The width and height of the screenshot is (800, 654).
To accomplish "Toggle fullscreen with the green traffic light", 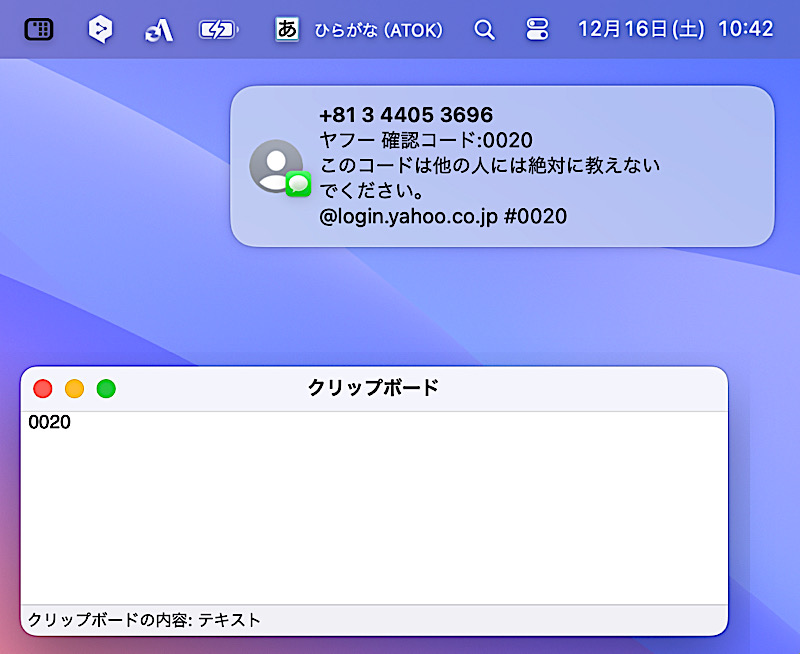I will point(105,388).
